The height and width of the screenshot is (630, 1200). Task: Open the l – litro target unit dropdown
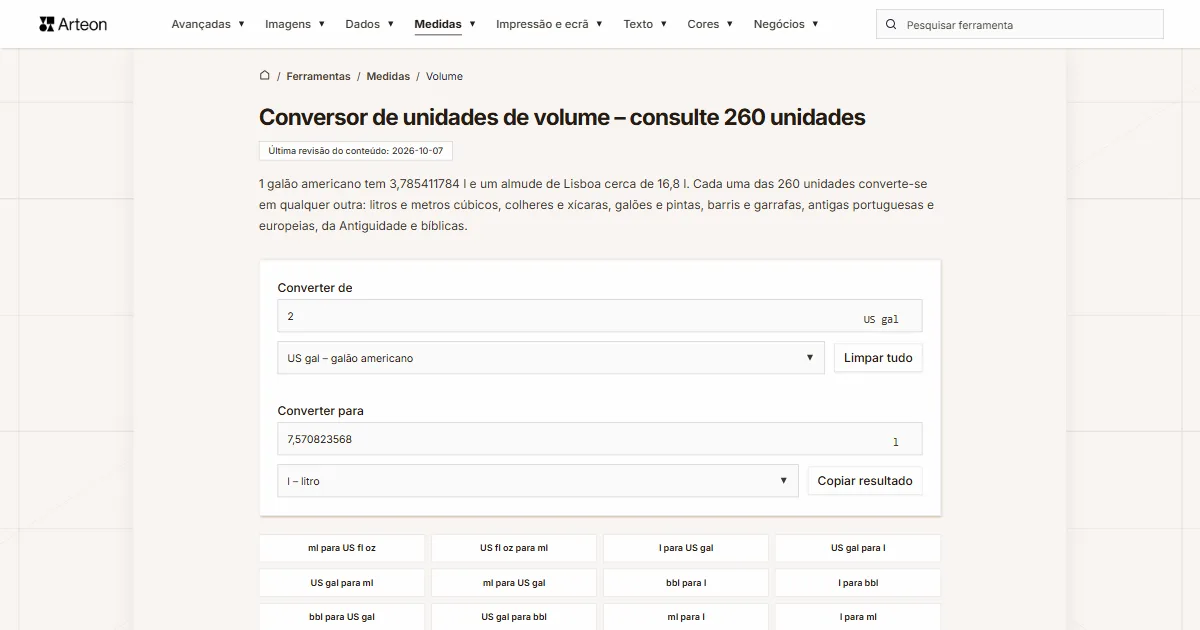[538, 481]
